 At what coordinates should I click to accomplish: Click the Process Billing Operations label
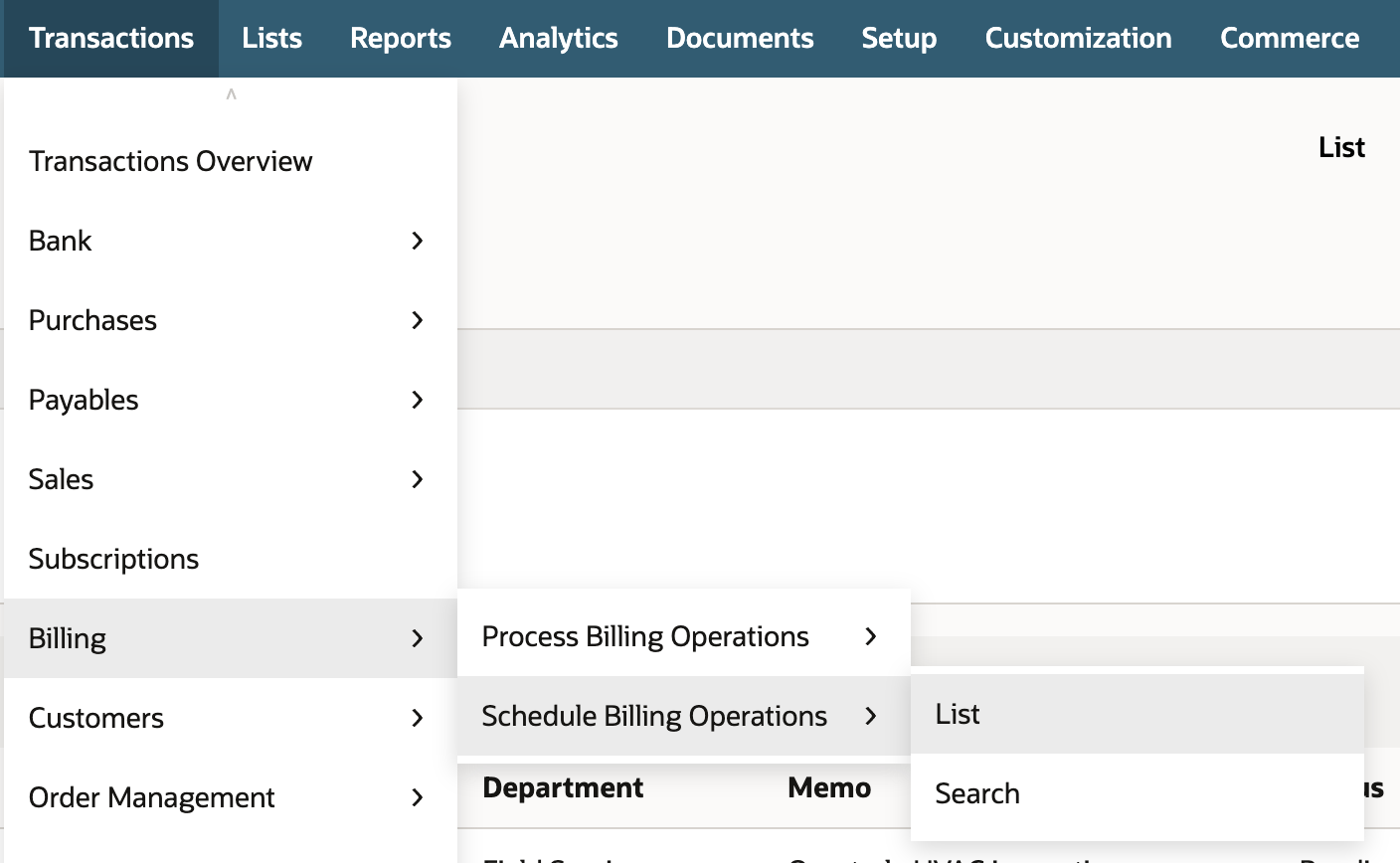[645, 636]
